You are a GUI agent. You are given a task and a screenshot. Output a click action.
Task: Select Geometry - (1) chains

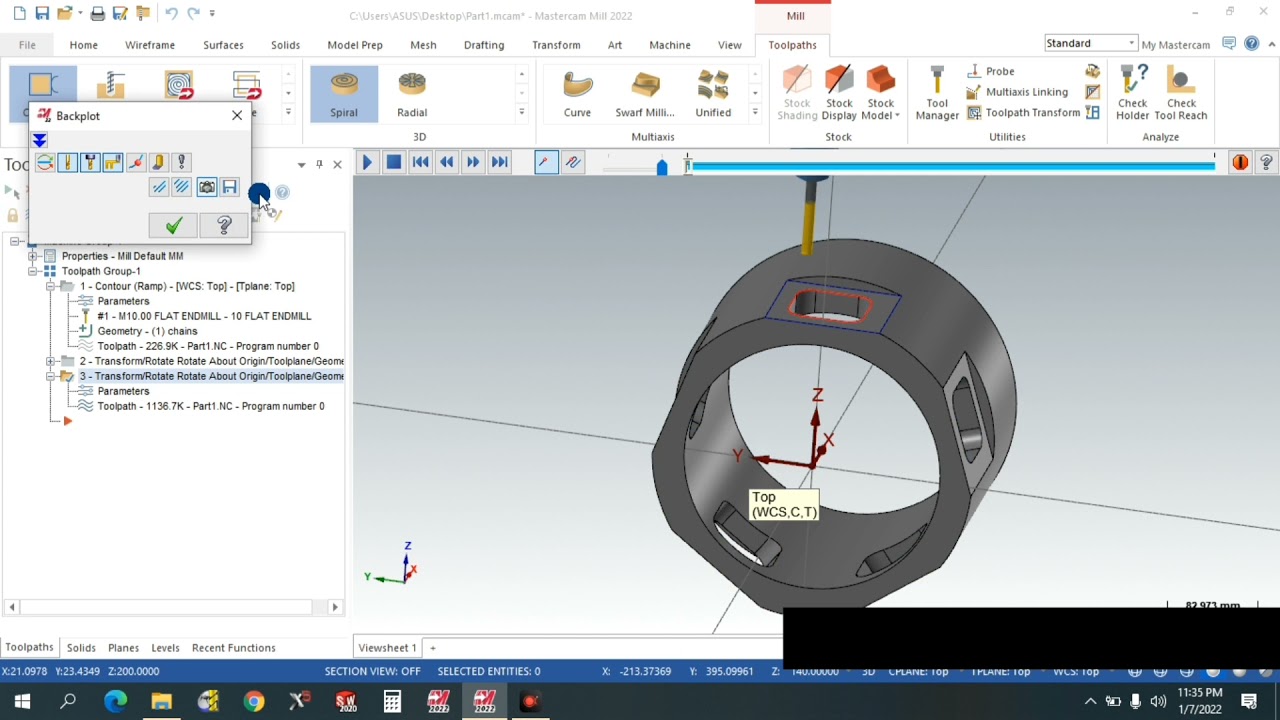point(147,331)
